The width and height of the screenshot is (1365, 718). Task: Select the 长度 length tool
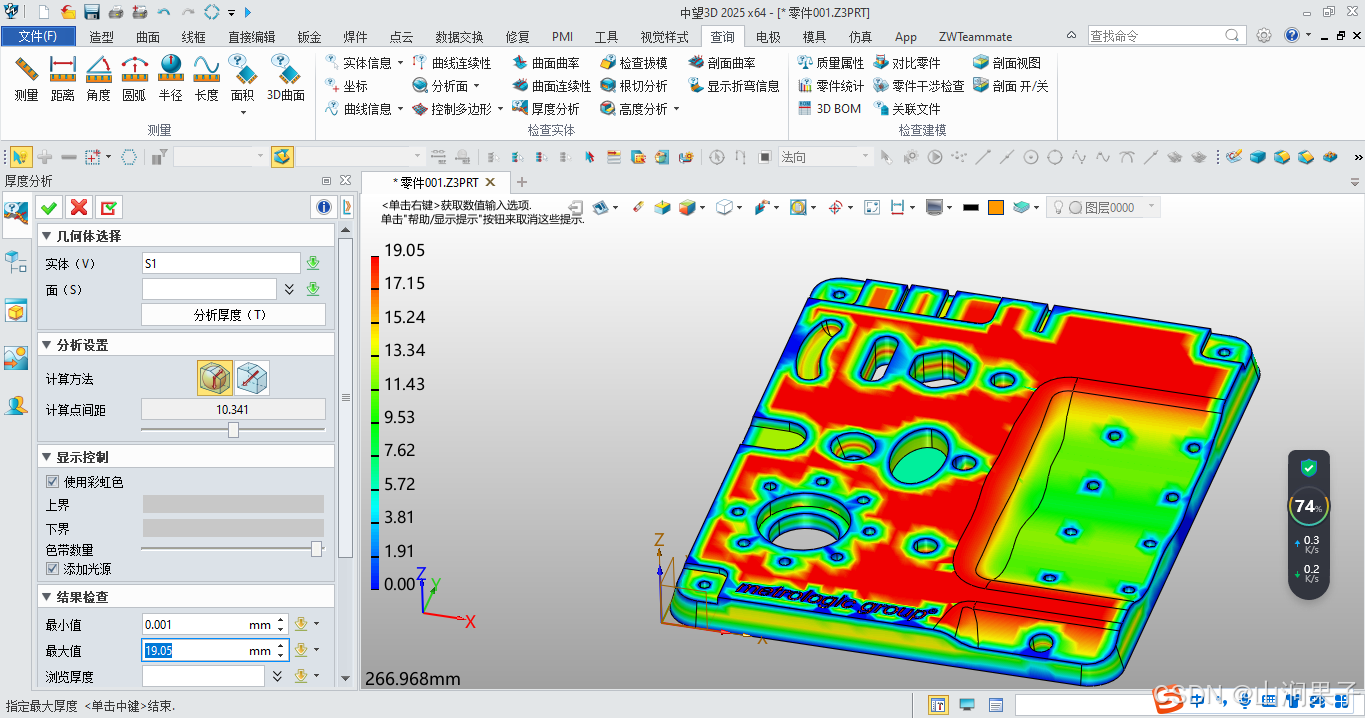point(206,79)
